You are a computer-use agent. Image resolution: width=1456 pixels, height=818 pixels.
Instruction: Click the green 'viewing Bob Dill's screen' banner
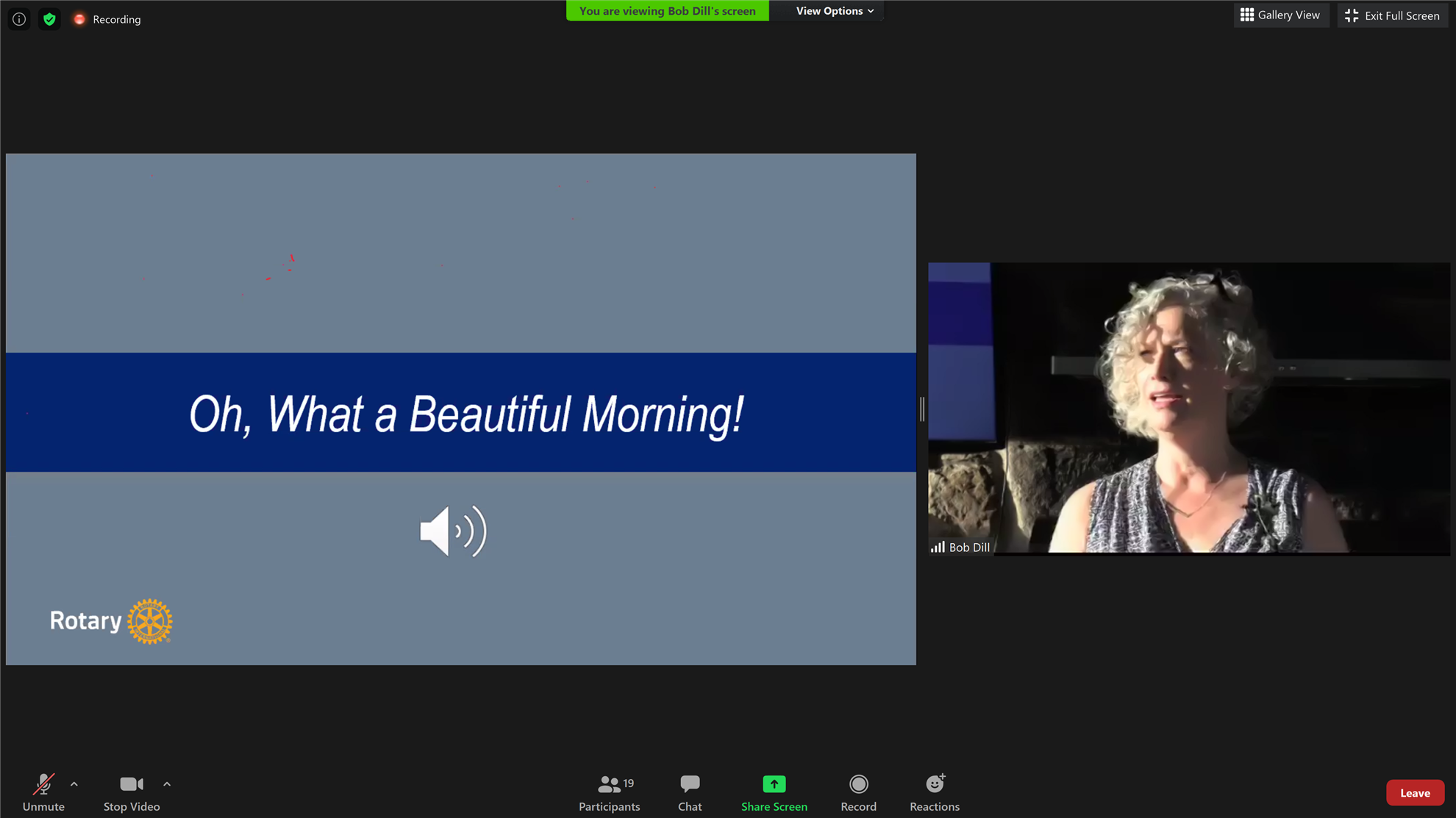[x=667, y=11]
